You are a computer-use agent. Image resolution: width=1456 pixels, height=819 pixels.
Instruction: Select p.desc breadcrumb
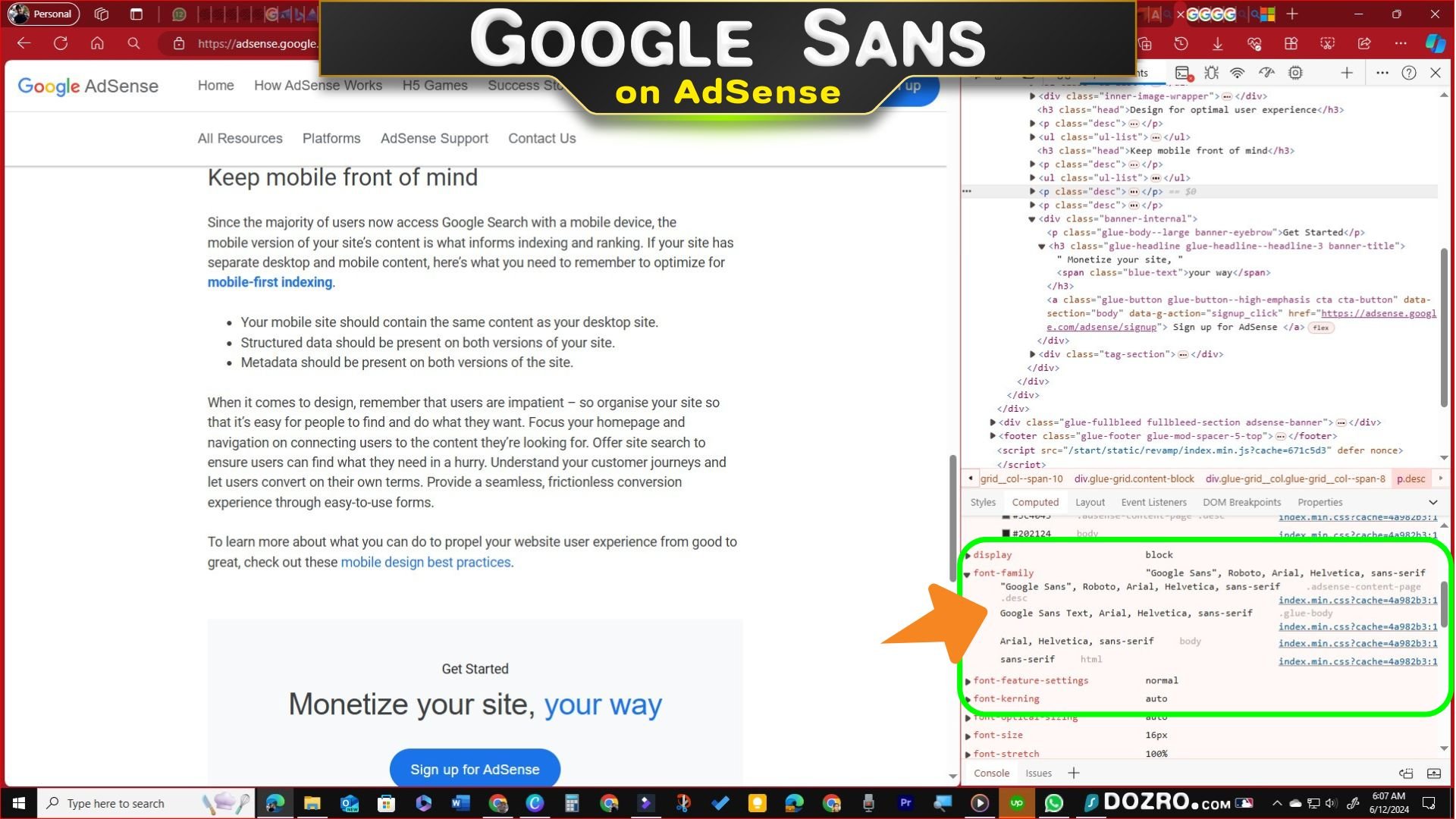tap(1410, 479)
